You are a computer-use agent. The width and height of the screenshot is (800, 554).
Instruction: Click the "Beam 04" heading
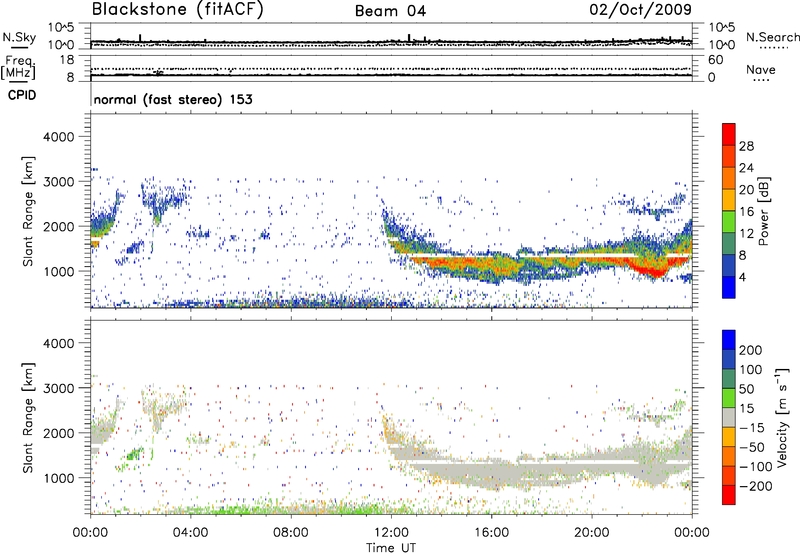(x=390, y=11)
